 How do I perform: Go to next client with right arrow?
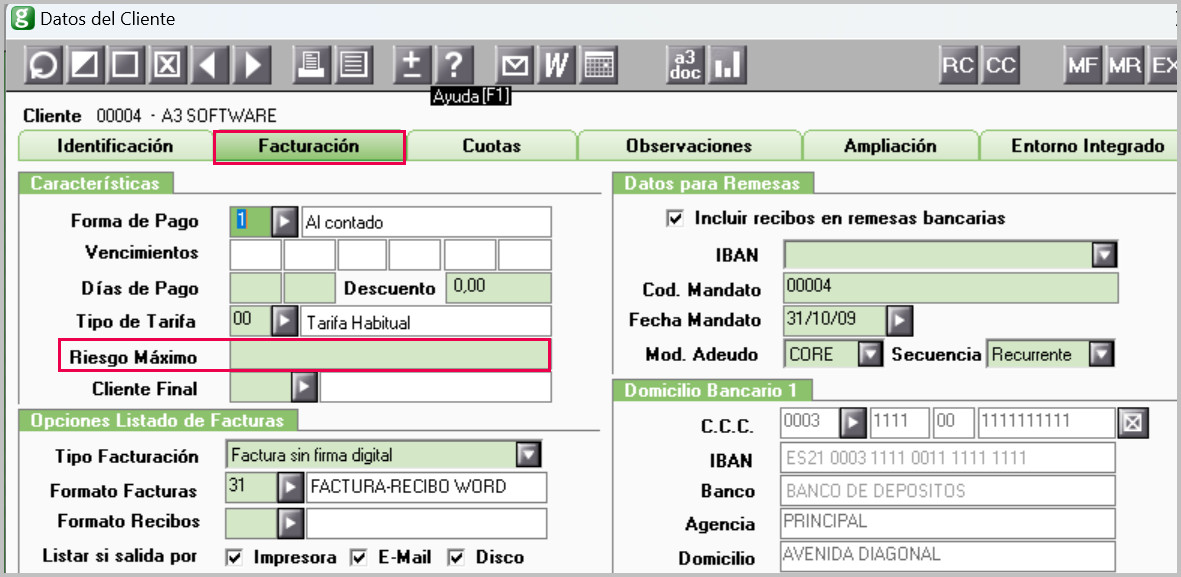coord(252,66)
